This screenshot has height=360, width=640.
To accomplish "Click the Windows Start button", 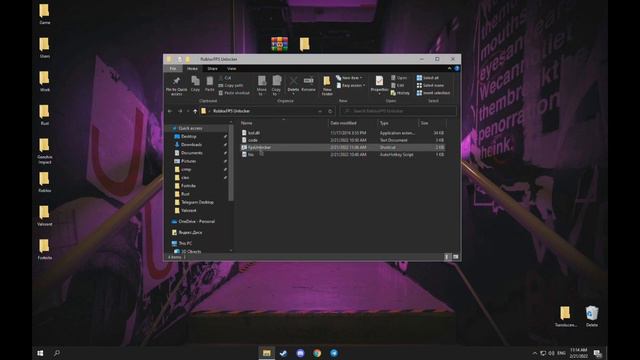I will coord(40,353).
